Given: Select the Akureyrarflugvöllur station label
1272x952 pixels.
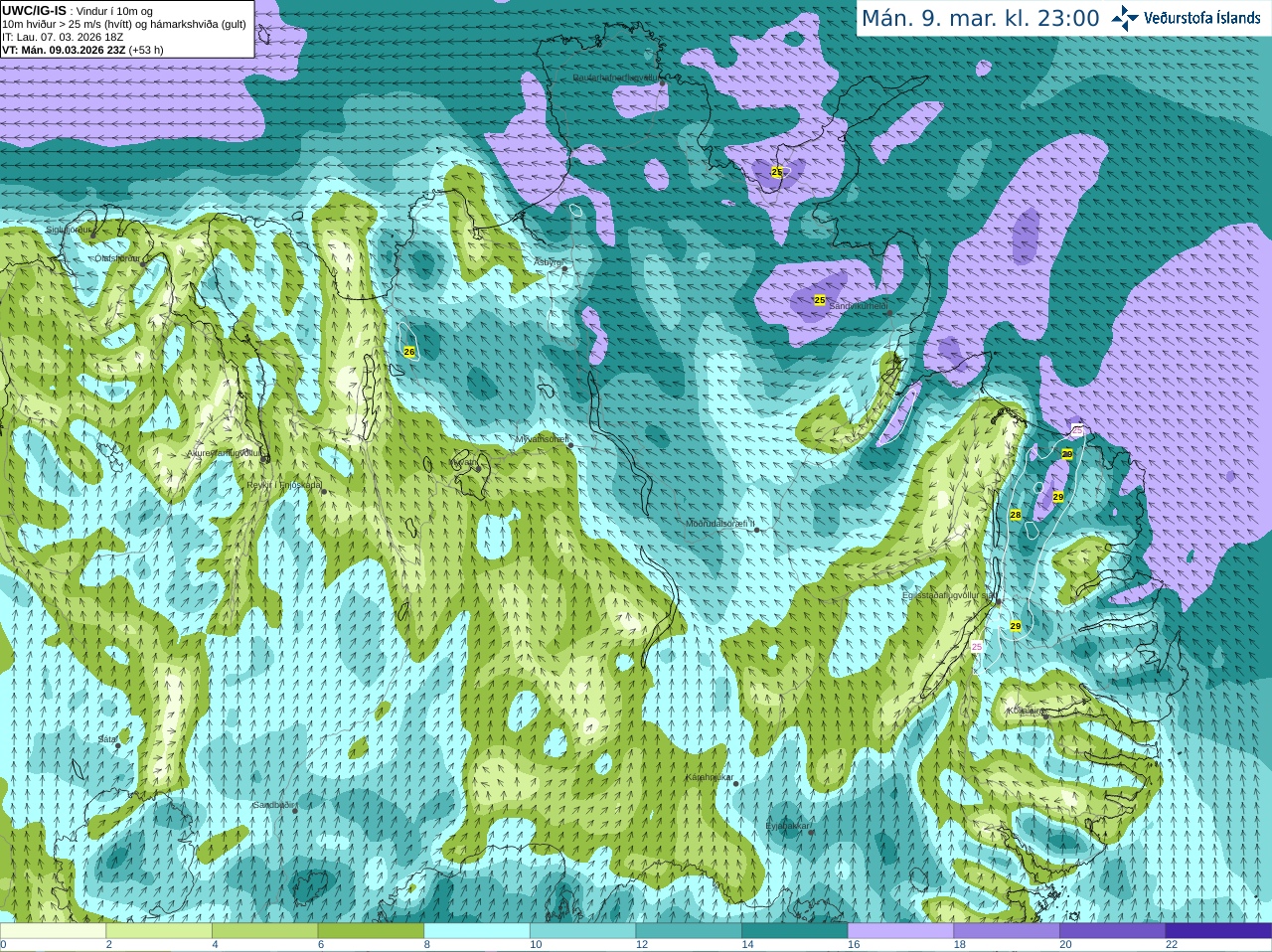Looking at the screenshot, I should [x=224, y=453].
